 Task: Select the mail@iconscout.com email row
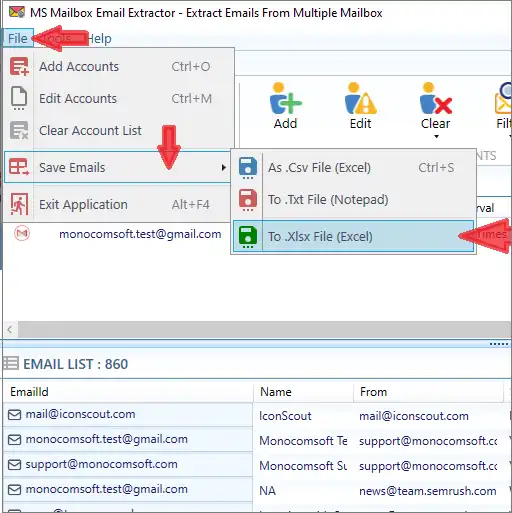point(128,414)
